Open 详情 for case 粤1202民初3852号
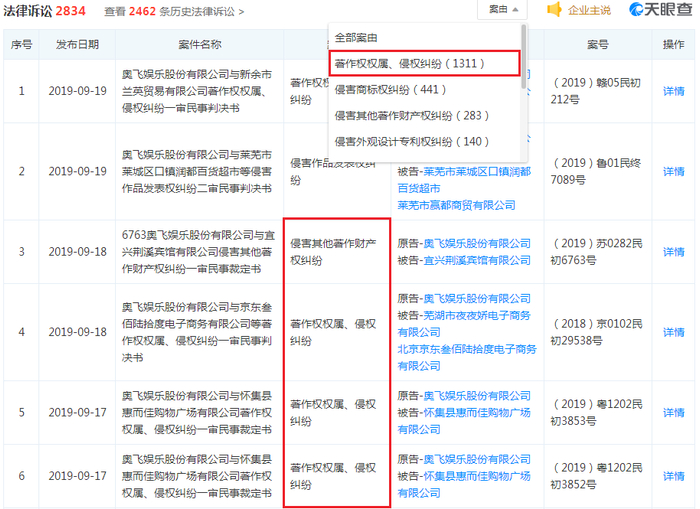The image size is (700, 509). (x=674, y=476)
